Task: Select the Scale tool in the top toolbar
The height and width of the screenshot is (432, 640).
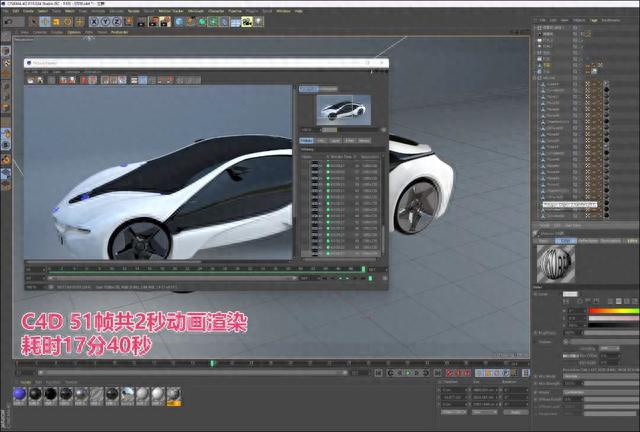Action: tap(57, 21)
